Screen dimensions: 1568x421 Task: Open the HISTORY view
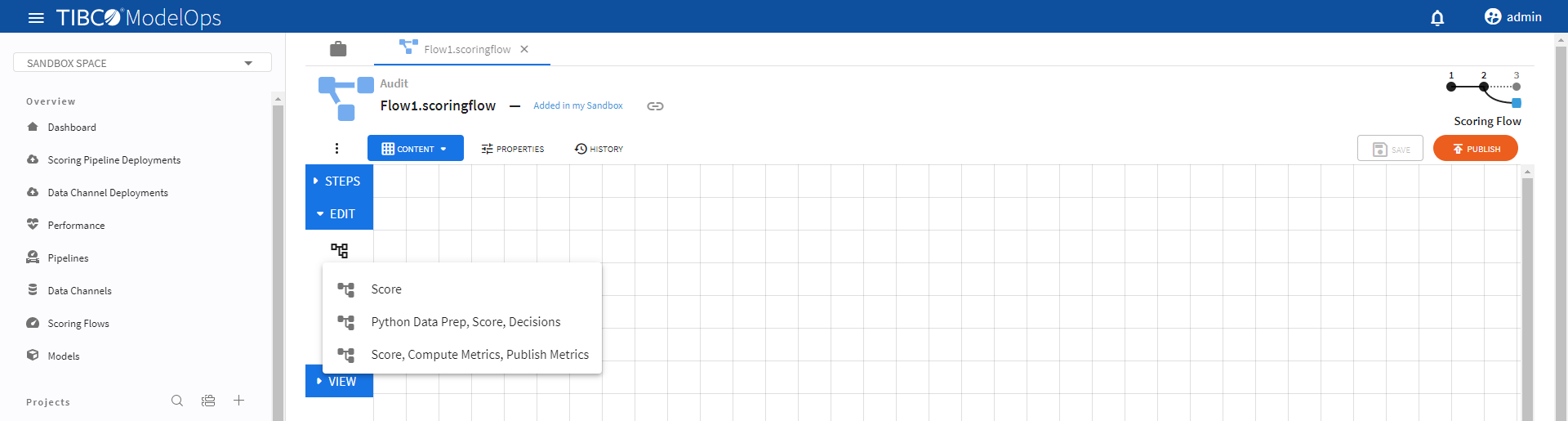599,149
